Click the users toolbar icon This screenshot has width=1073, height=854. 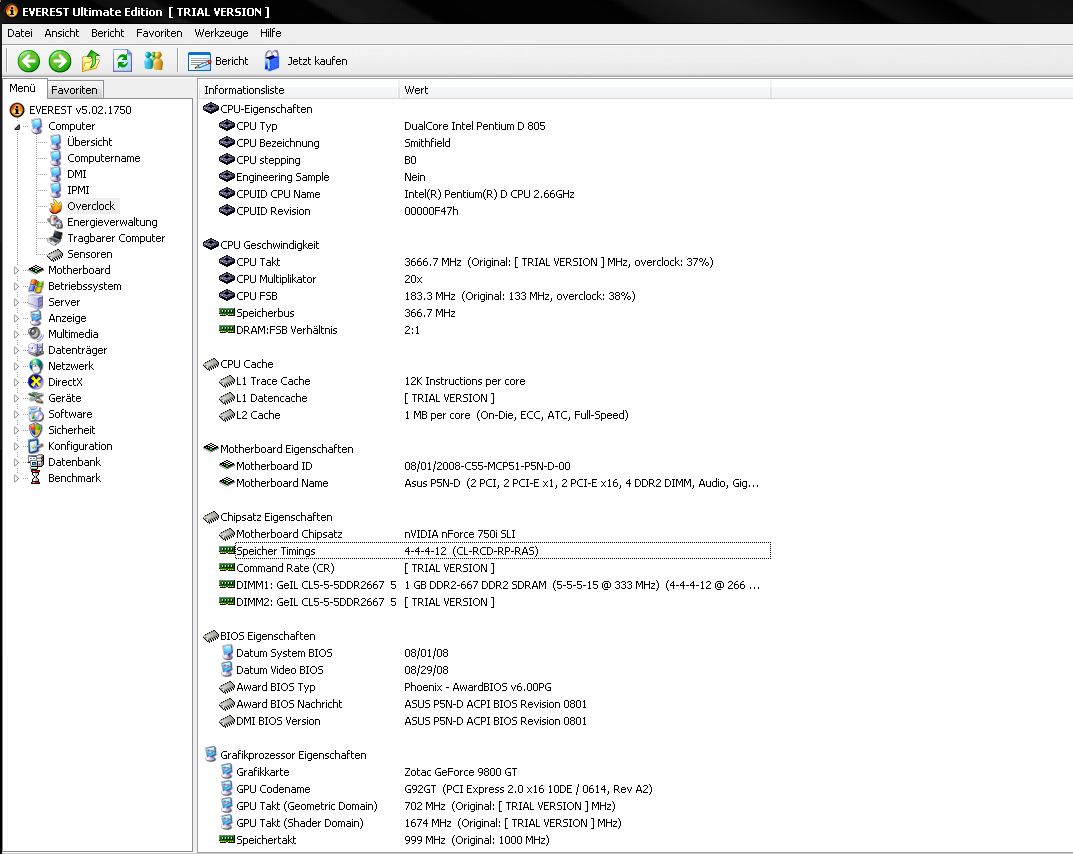[153, 61]
